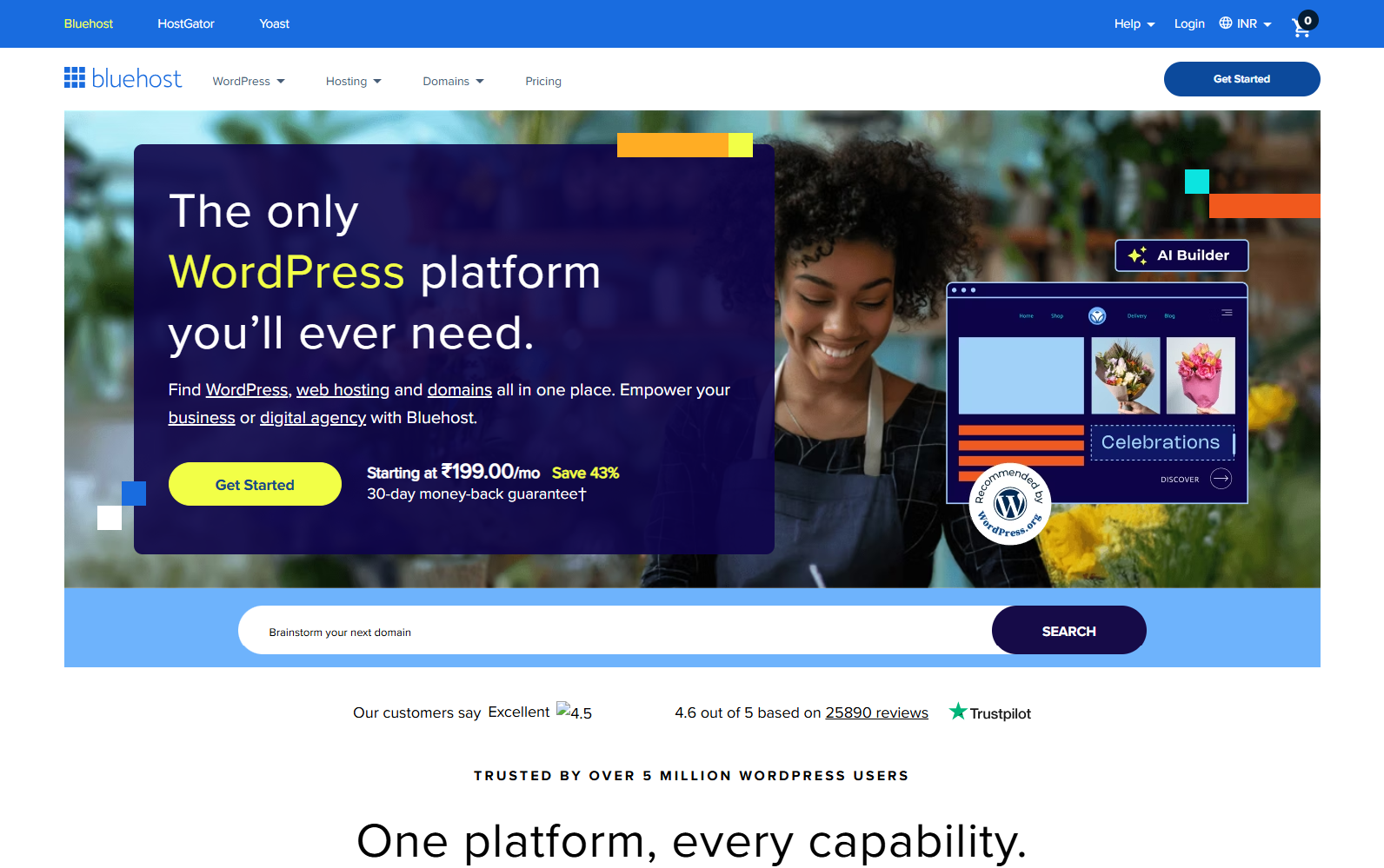Image resolution: width=1384 pixels, height=868 pixels.
Task: Focus the Brainstorm your next domain field
Action: click(x=615, y=630)
